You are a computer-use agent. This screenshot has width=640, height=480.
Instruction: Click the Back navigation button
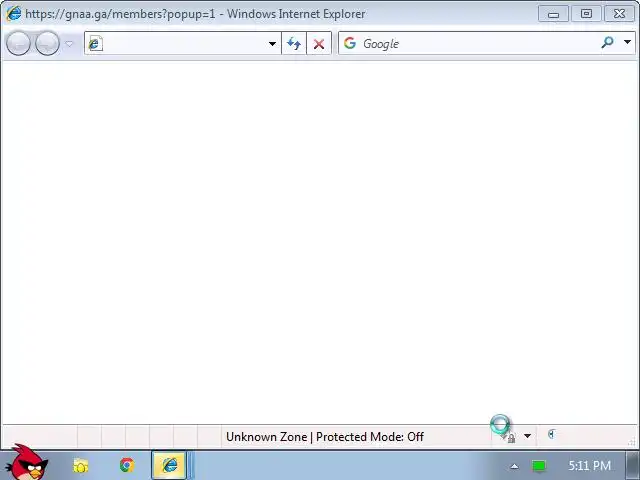click(18, 43)
